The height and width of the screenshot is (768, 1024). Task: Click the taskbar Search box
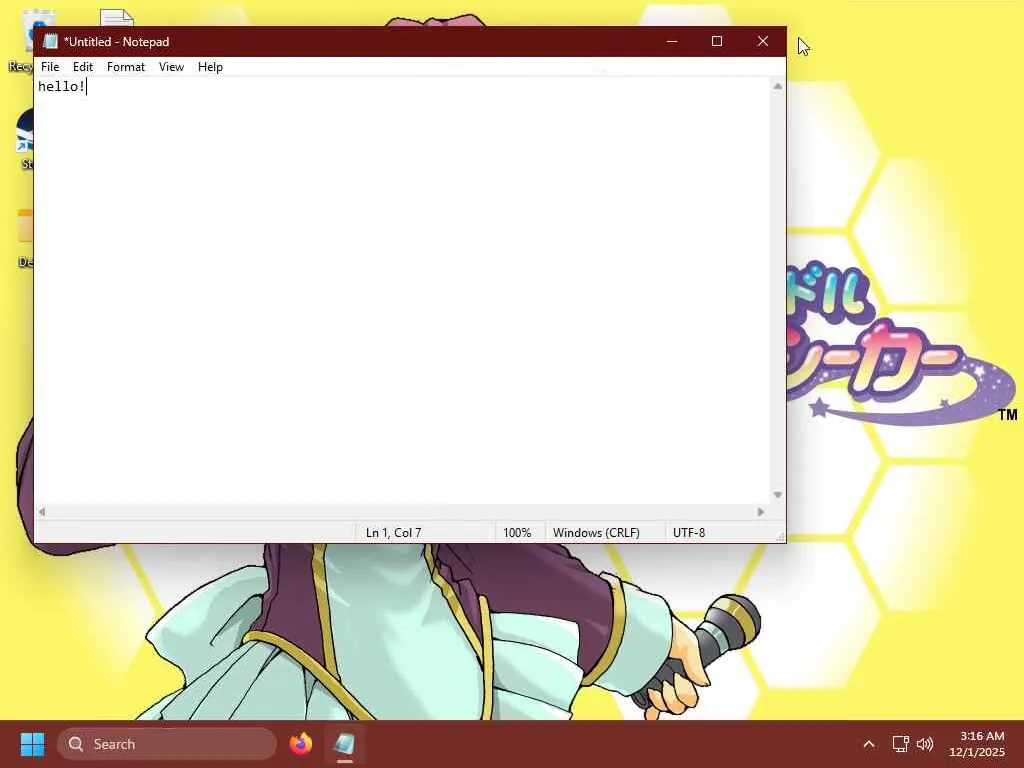click(x=167, y=744)
